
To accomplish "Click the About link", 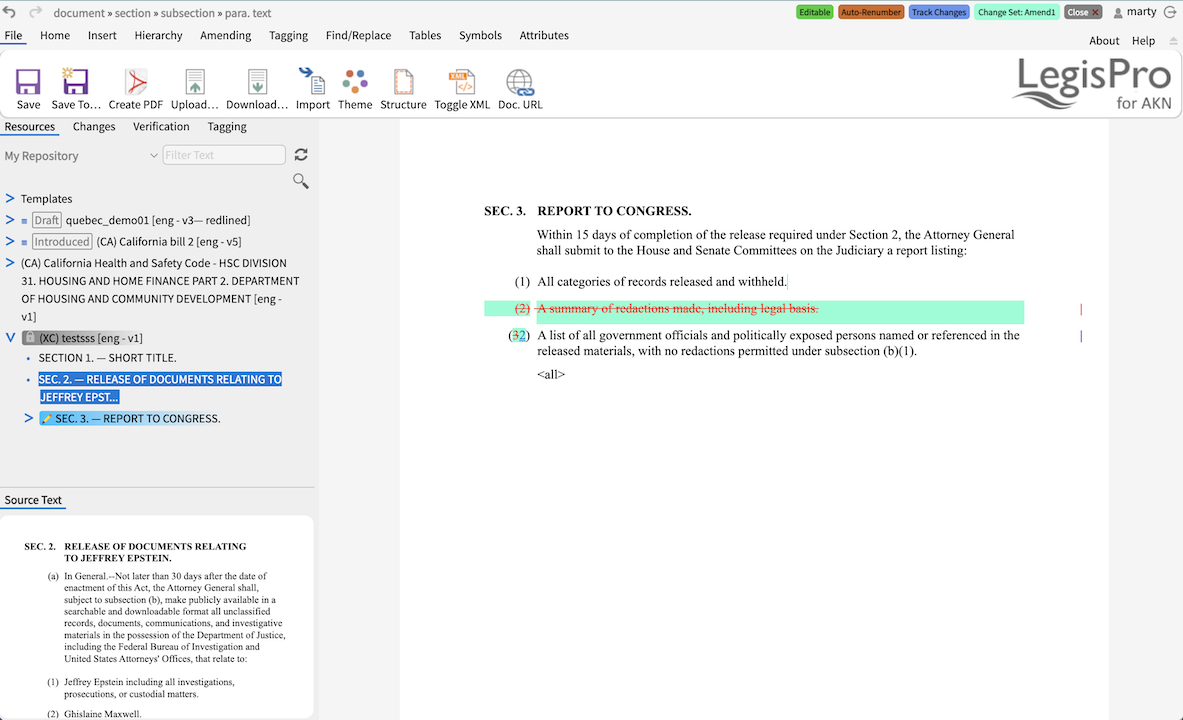I will [1104, 41].
